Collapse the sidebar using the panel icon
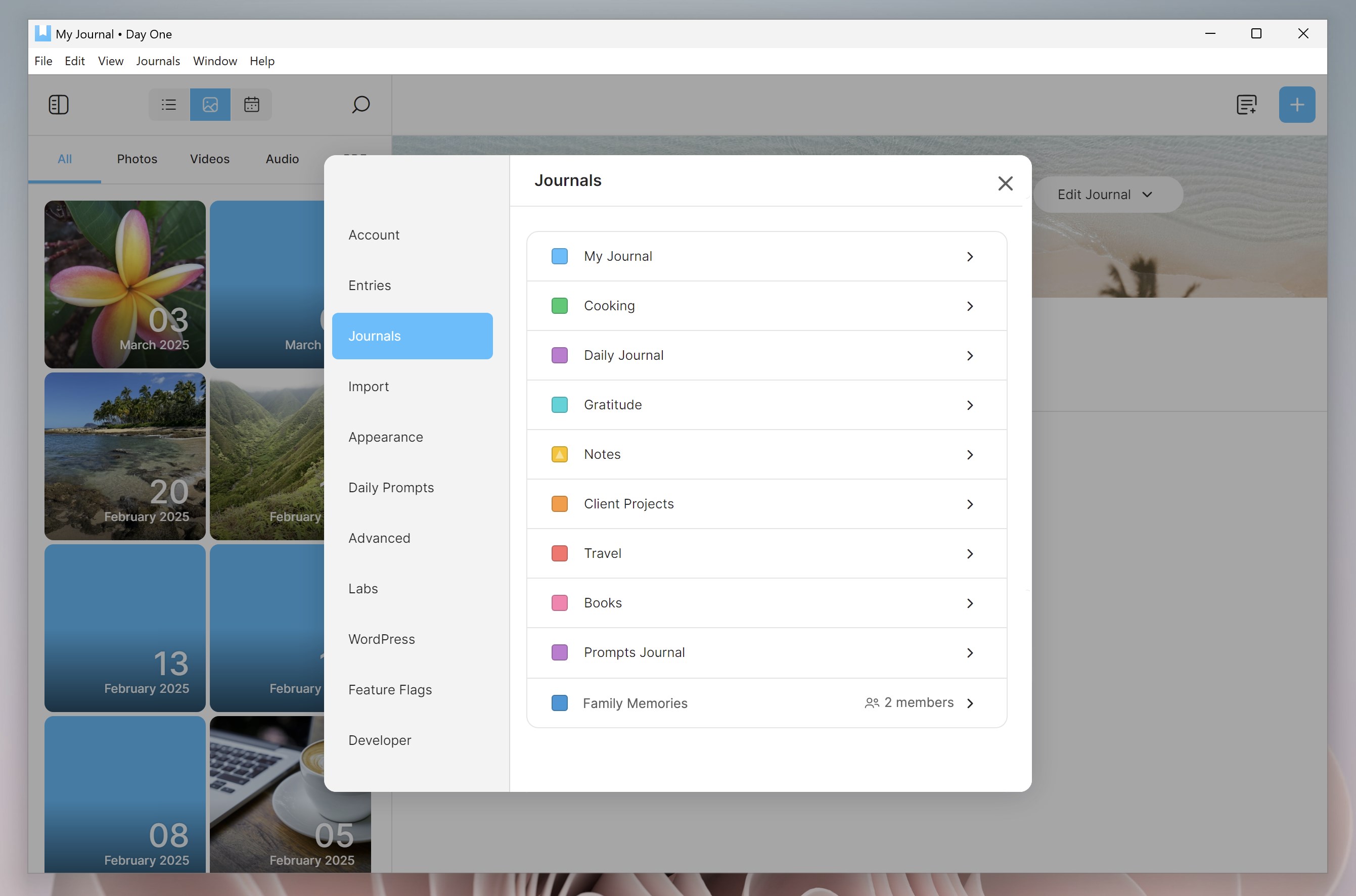Viewport: 1356px width, 896px height. point(59,105)
